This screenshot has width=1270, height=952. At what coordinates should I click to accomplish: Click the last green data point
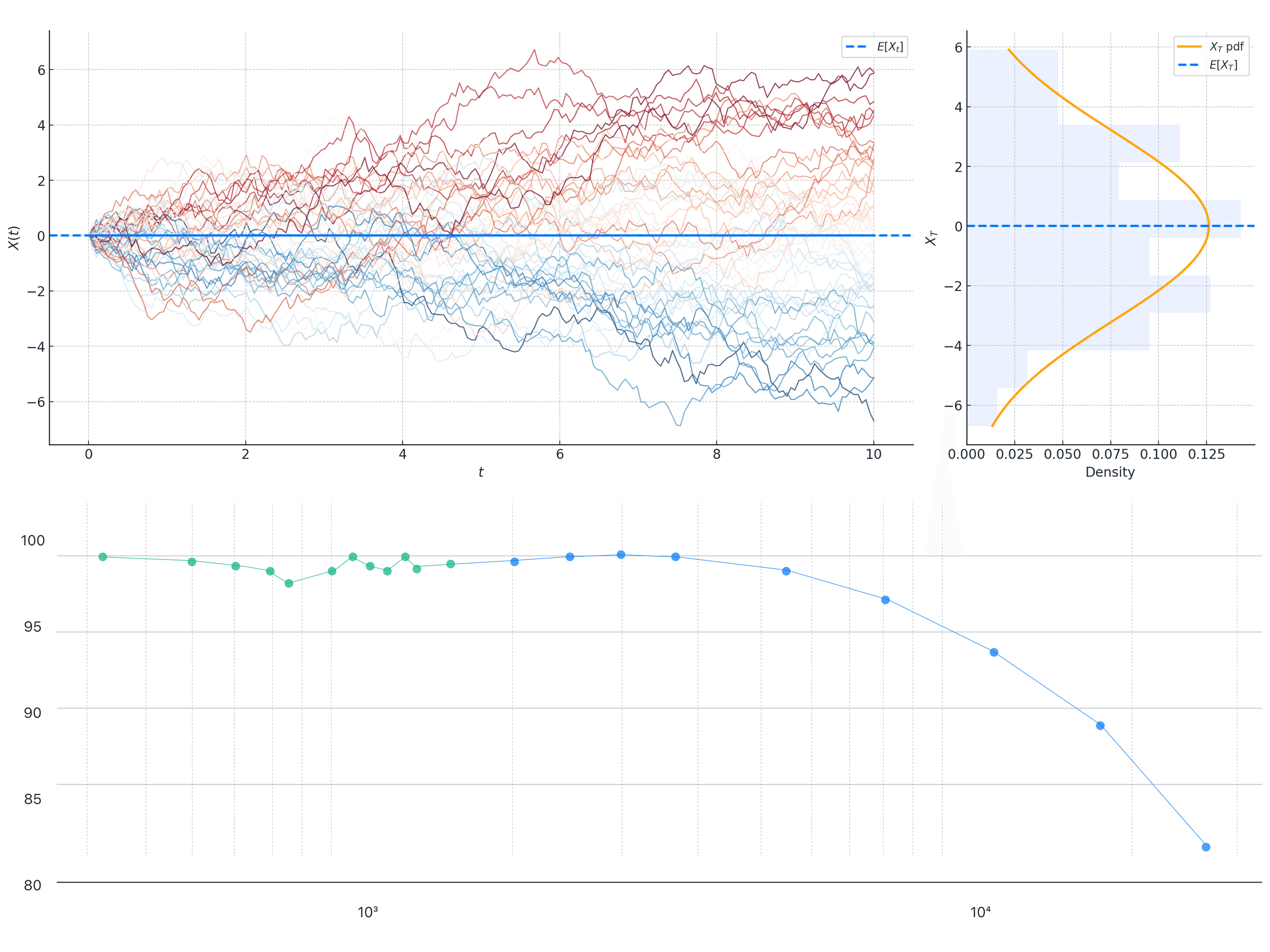click(451, 564)
